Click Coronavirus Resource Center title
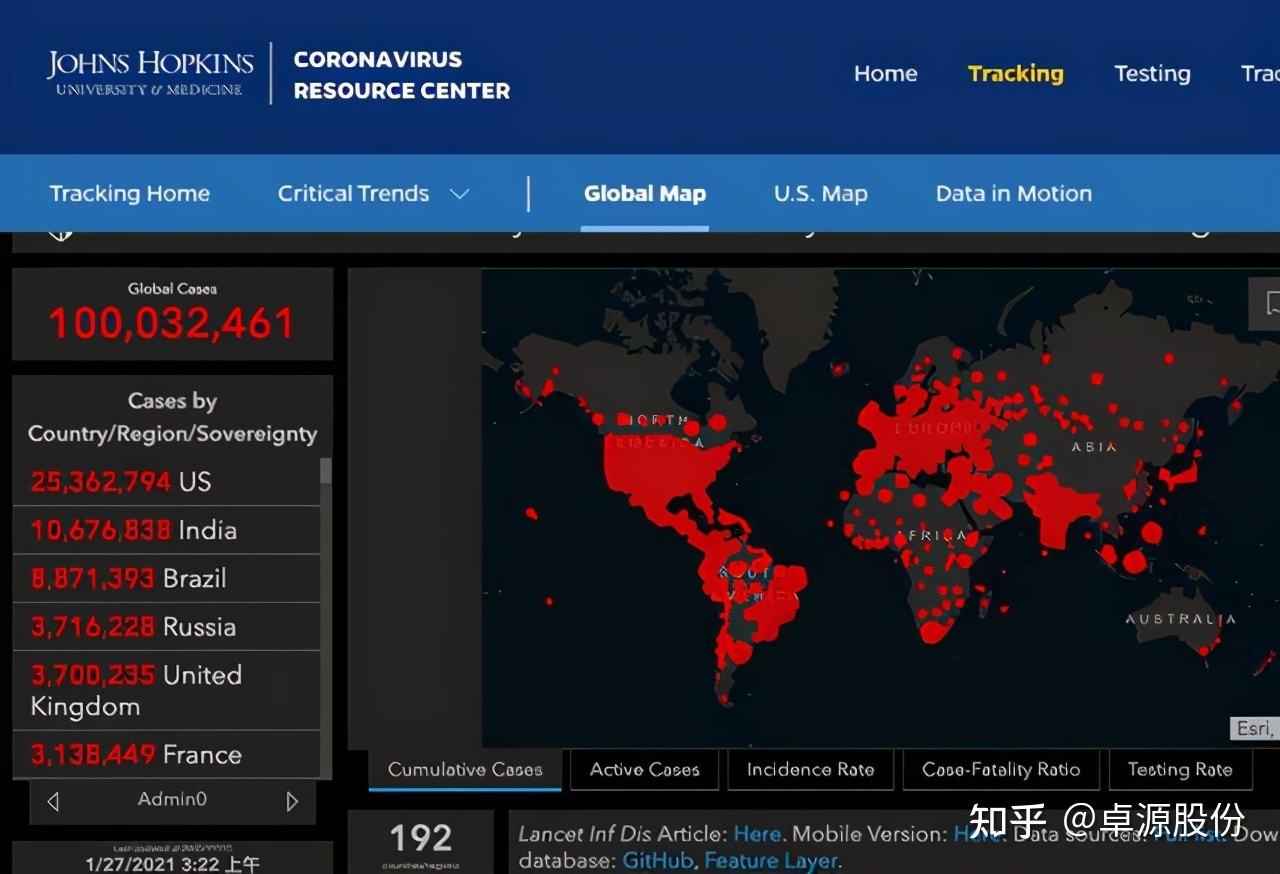The image size is (1280, 874). (402, 75)
